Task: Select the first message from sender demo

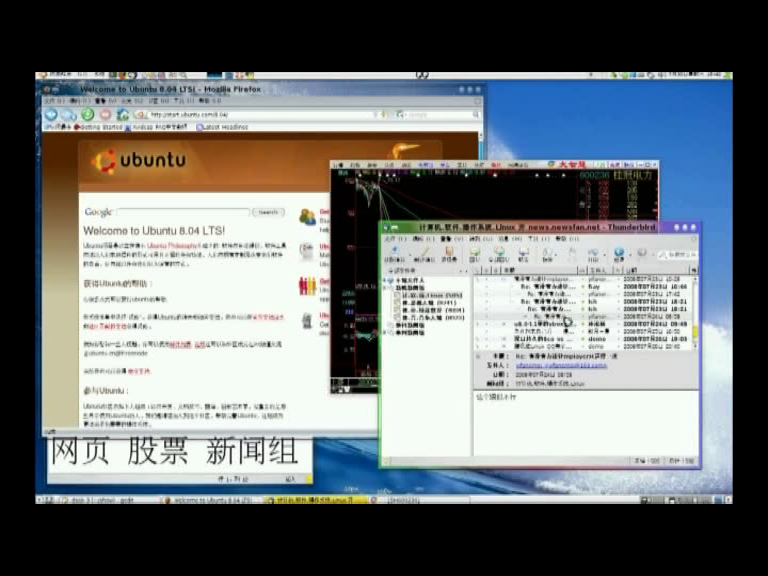Action: [x=585, y=339]
